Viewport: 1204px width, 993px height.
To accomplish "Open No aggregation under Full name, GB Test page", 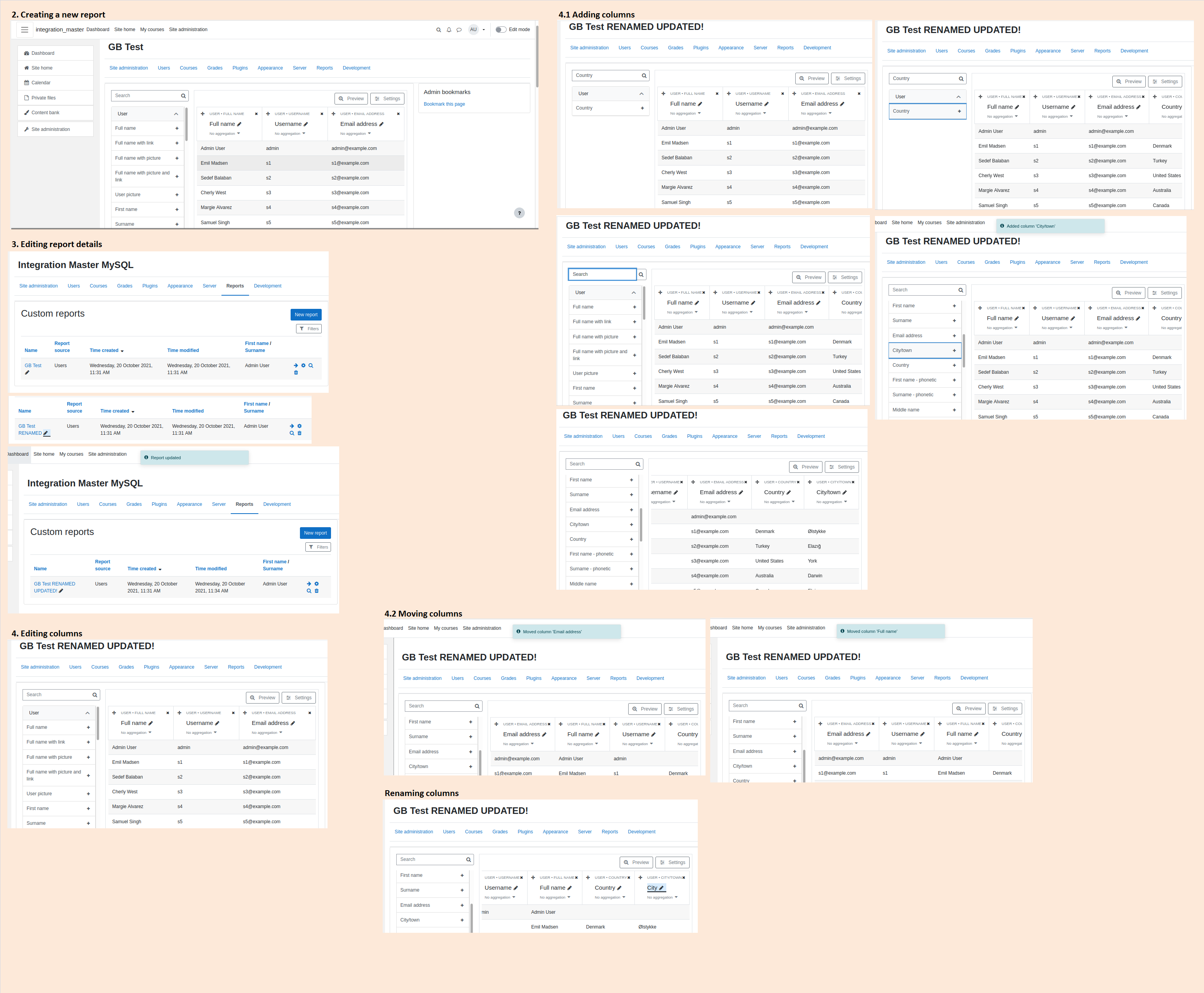I will point(225,134).
